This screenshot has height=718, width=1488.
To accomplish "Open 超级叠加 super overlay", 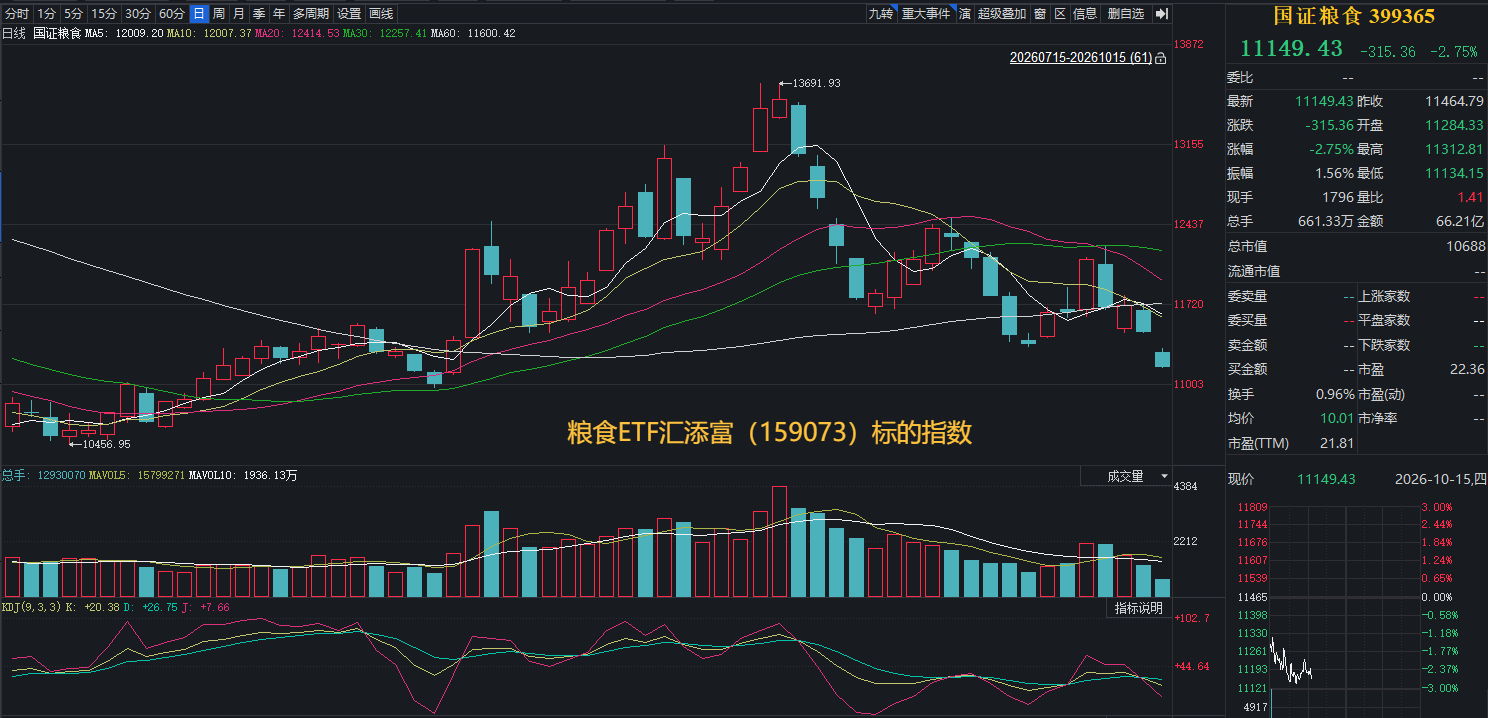I will coord(1002,14).
